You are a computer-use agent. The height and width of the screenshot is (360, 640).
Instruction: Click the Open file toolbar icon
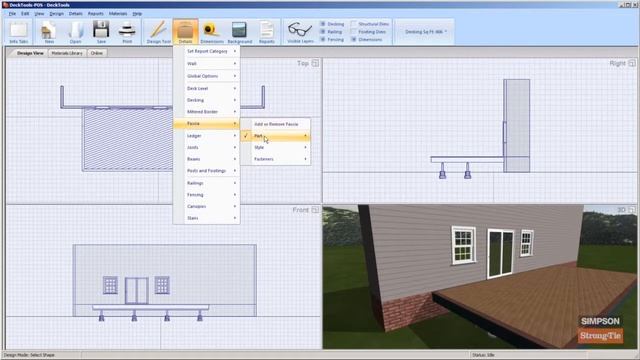point(76,32)
